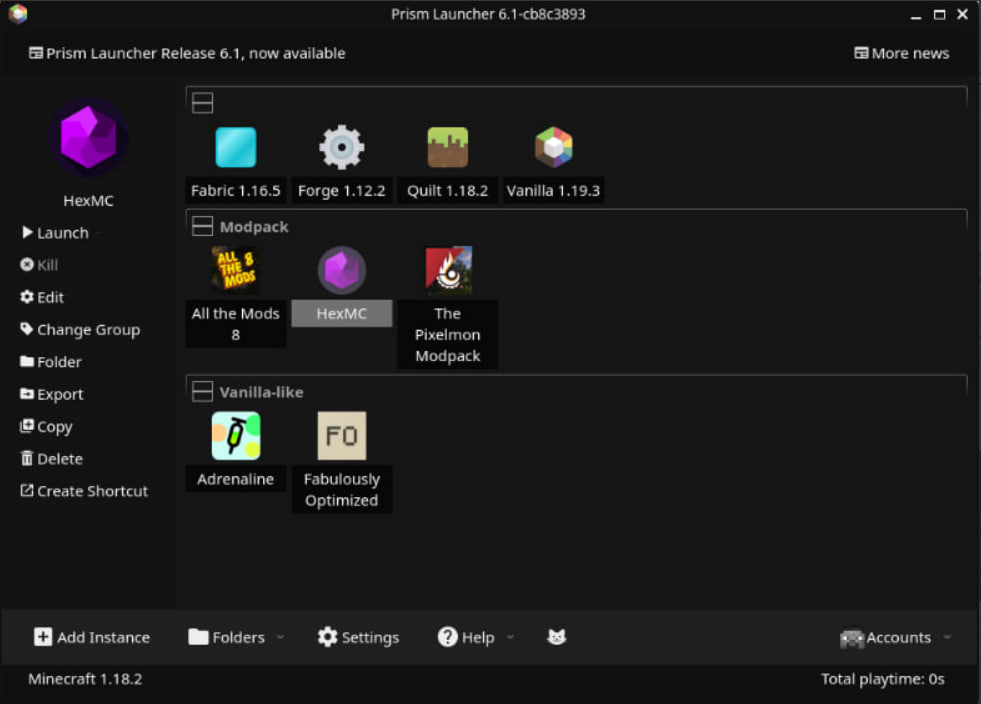Copy the selected instance
The image size is (981, 704).
click(46, 427)
